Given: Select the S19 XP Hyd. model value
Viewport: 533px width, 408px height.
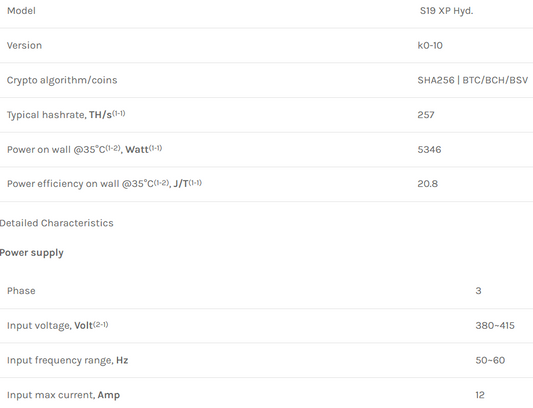Looking at the screenshot, I should pyautogui.click(x=446, y=11).
